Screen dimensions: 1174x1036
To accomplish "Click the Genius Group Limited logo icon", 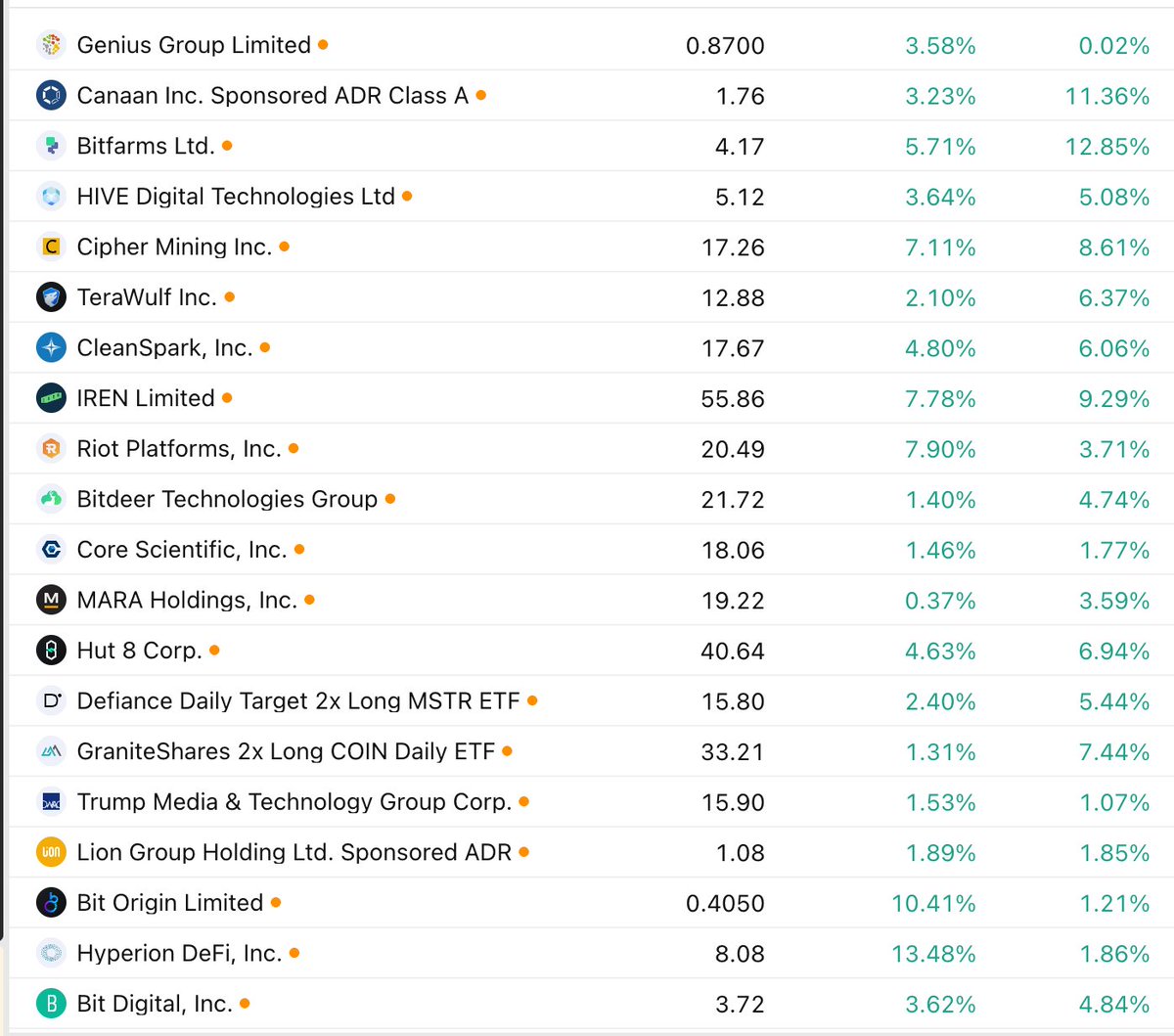I will click(51, 45).
